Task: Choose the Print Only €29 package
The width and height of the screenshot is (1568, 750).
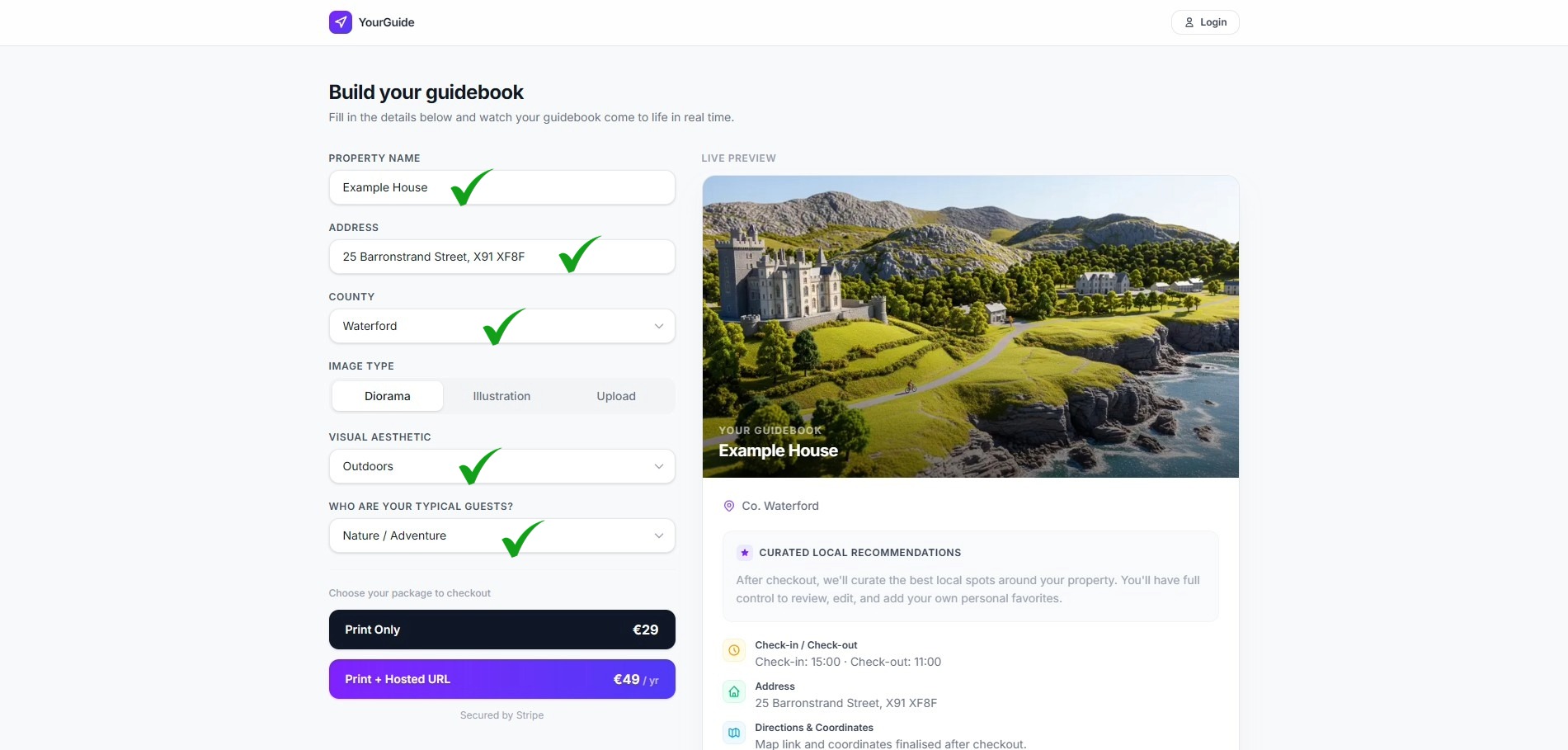Action: tap(501, 630)
